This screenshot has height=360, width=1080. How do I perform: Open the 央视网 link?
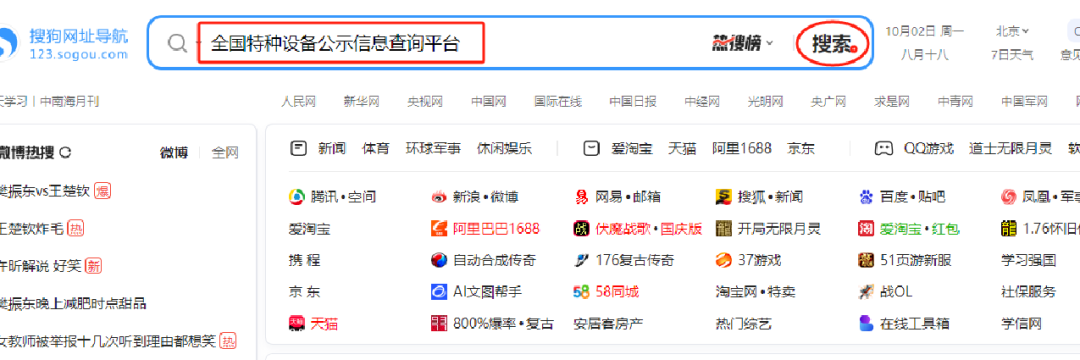pos(425,102)
